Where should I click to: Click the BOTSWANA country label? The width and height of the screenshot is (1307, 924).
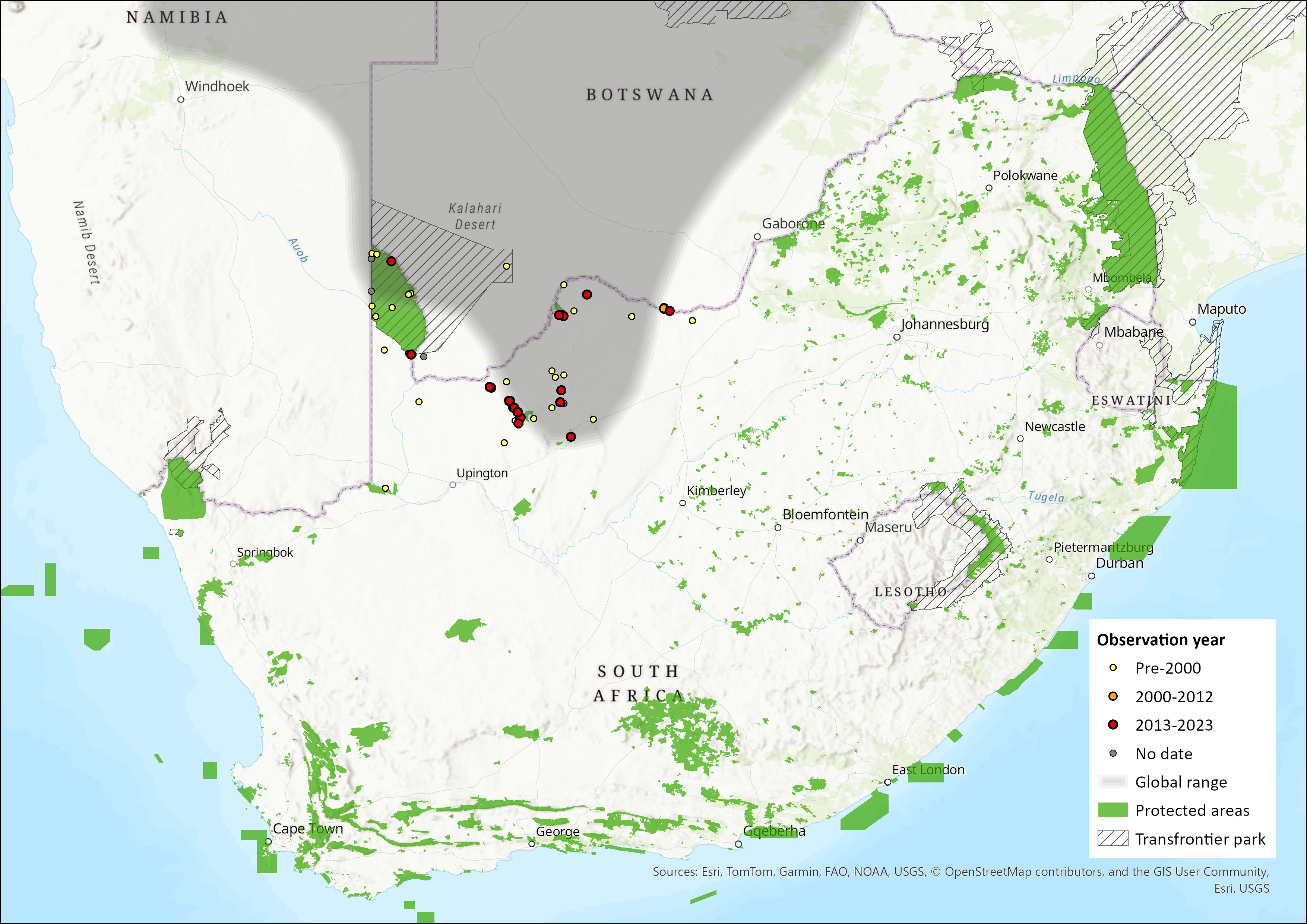pyautogui.click(x=649, y=95)
